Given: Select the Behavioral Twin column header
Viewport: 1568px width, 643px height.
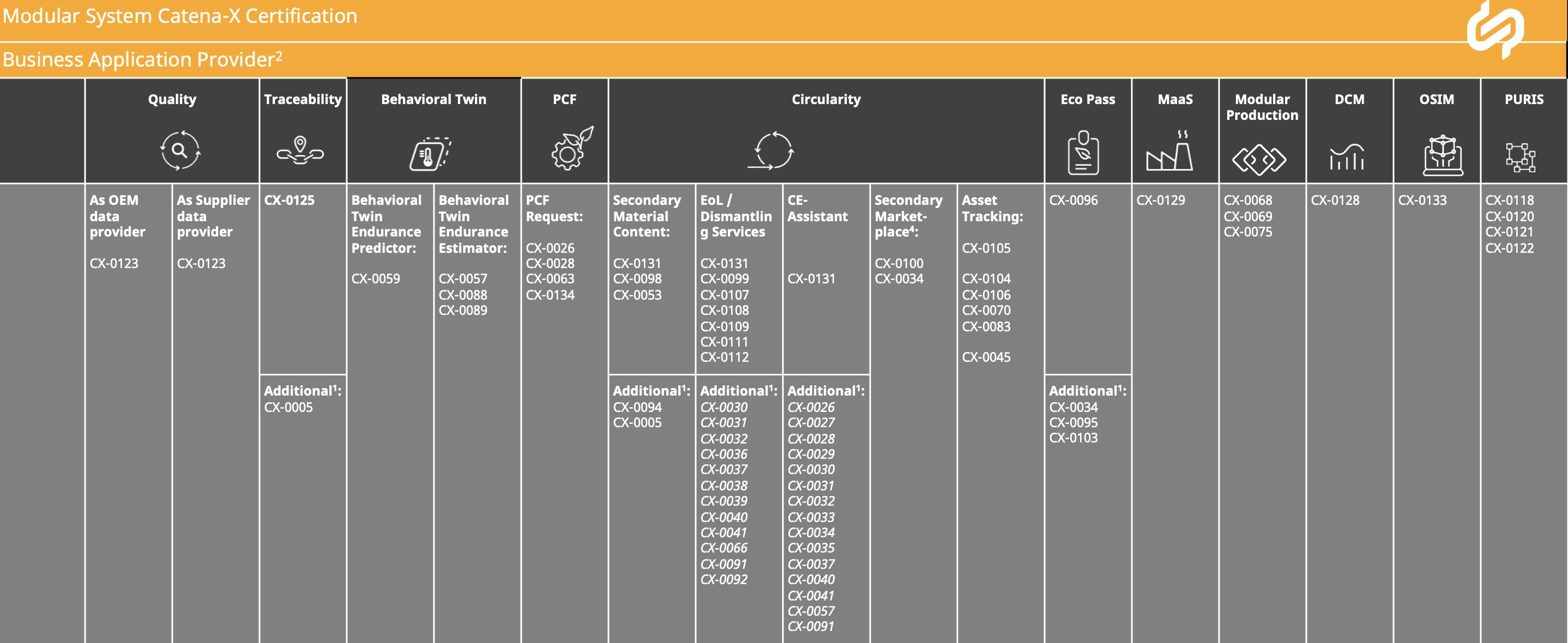Looking at the screenshot, I should pos(433,99).
